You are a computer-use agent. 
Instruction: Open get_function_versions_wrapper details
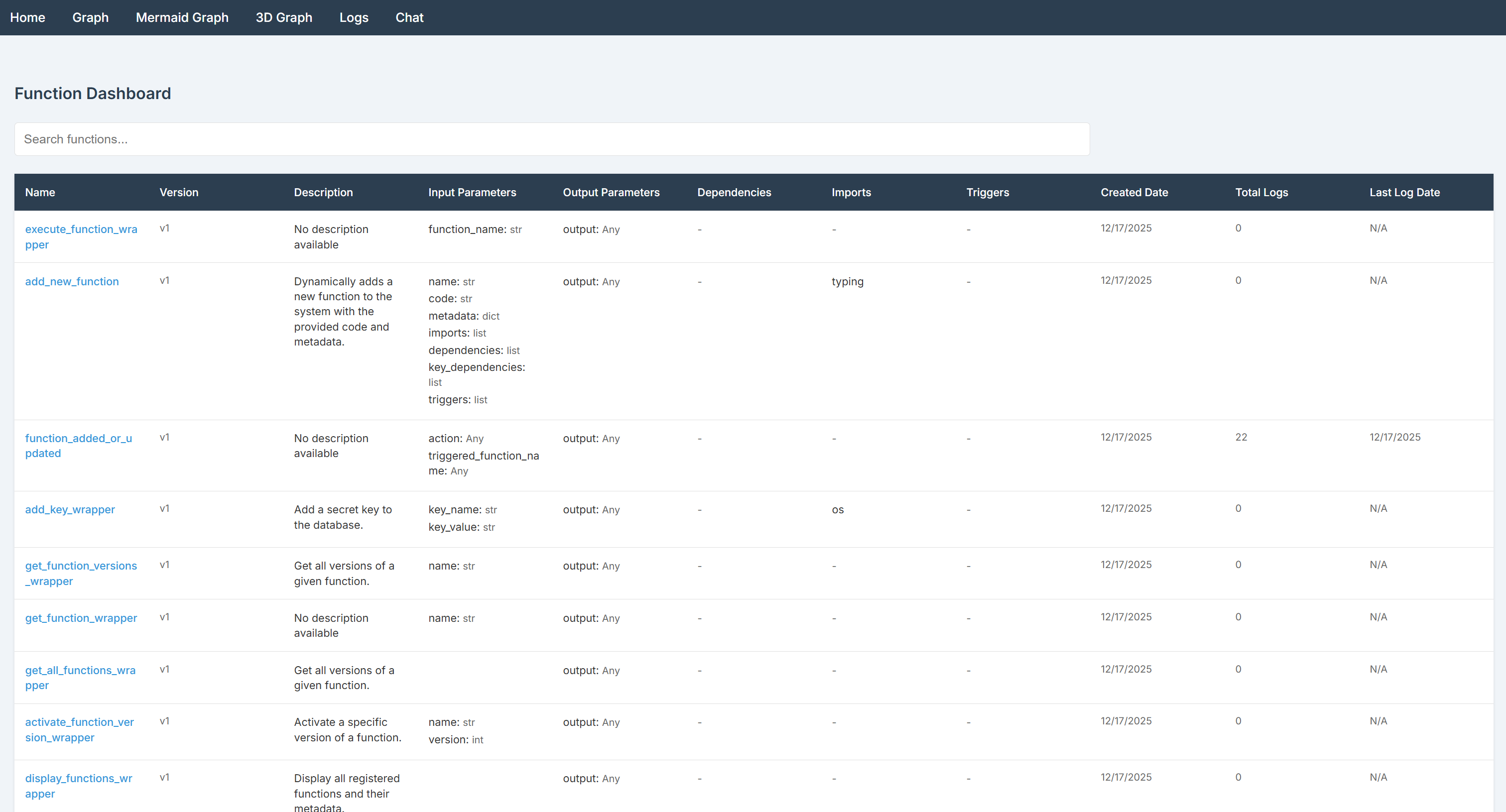coord(81,573)
